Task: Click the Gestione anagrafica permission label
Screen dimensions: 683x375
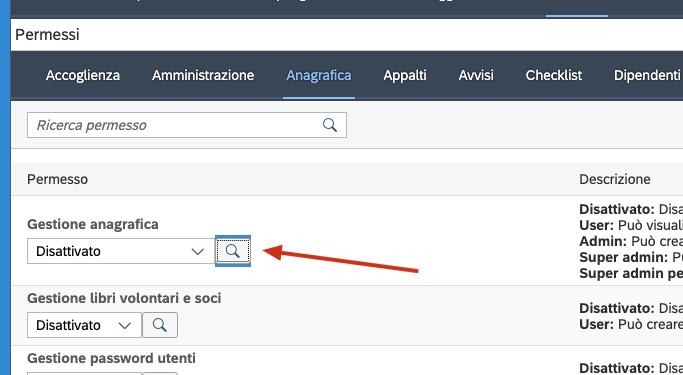Action: 93,225
